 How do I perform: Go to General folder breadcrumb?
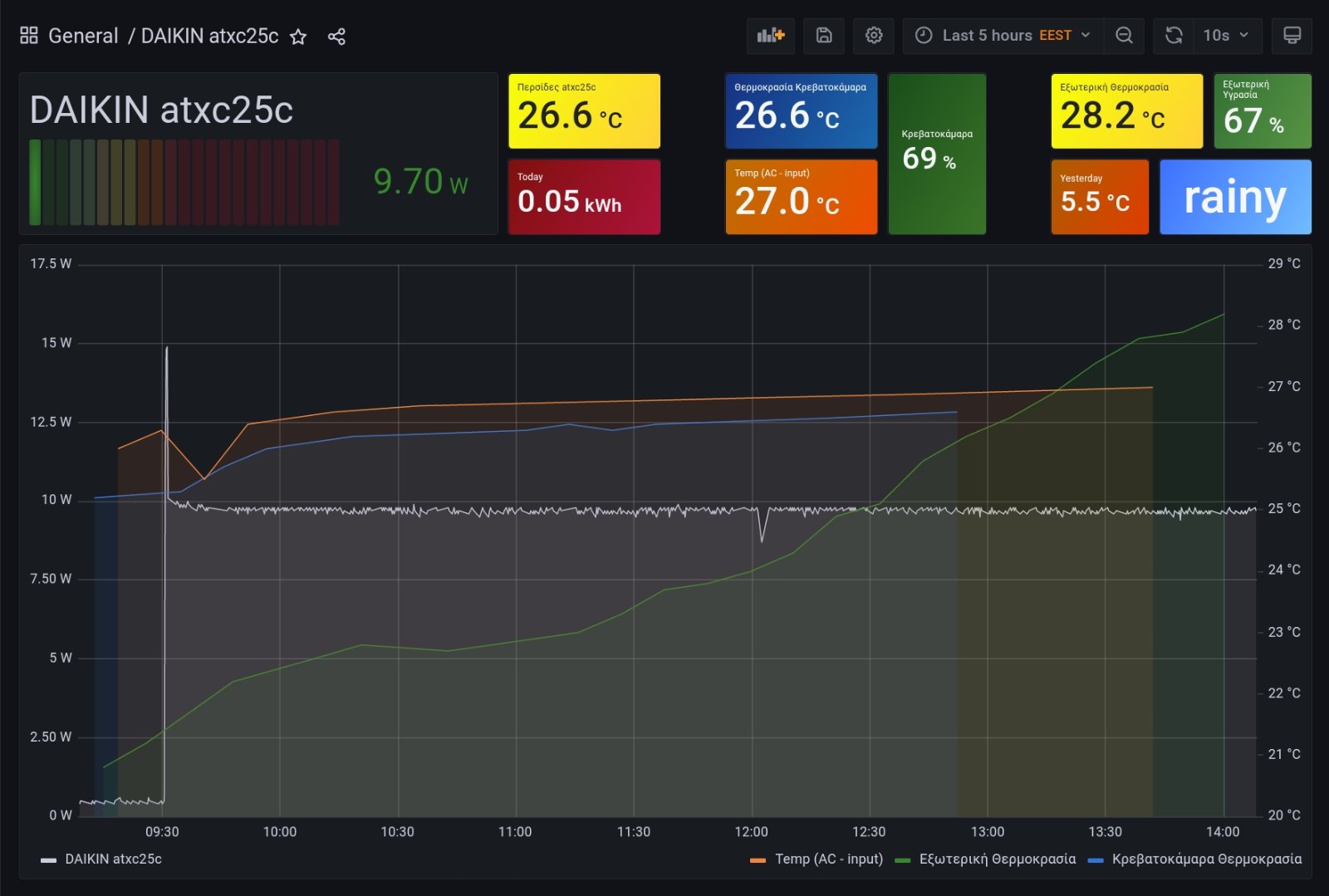[x=83, y=36]
